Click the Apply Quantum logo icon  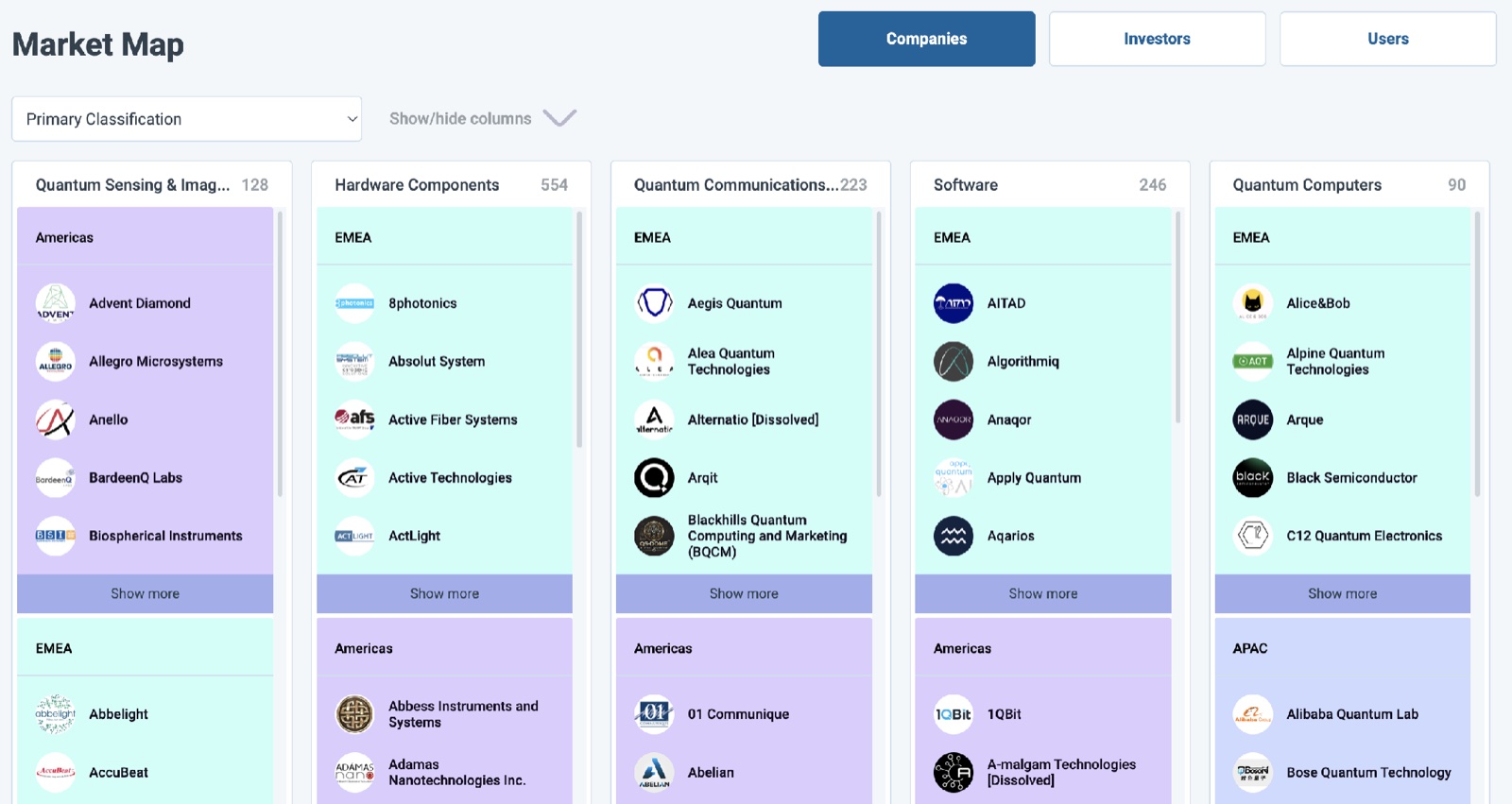pyautogui.click(x=954, y=478)
